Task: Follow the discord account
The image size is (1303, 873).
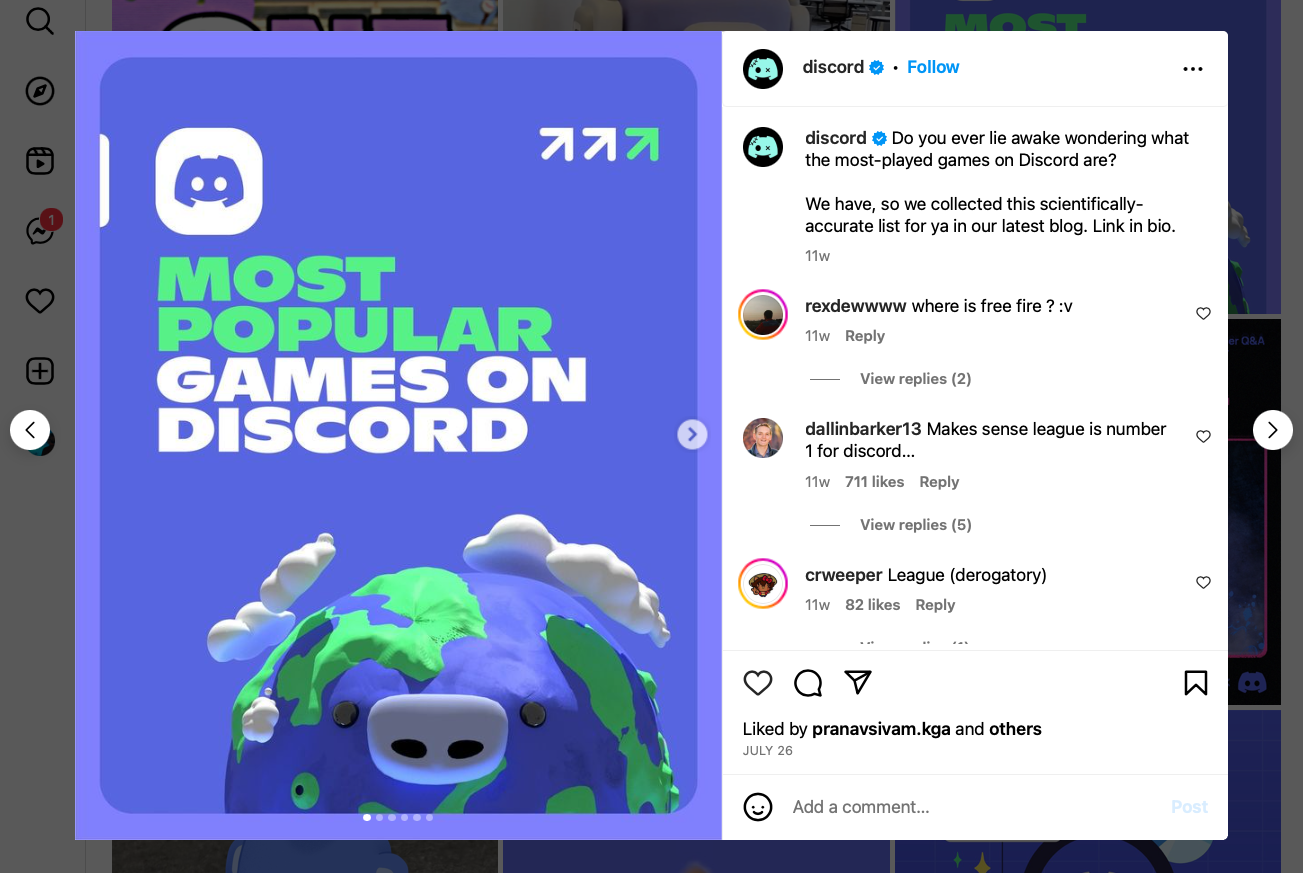Action: [x=933, y=67]
